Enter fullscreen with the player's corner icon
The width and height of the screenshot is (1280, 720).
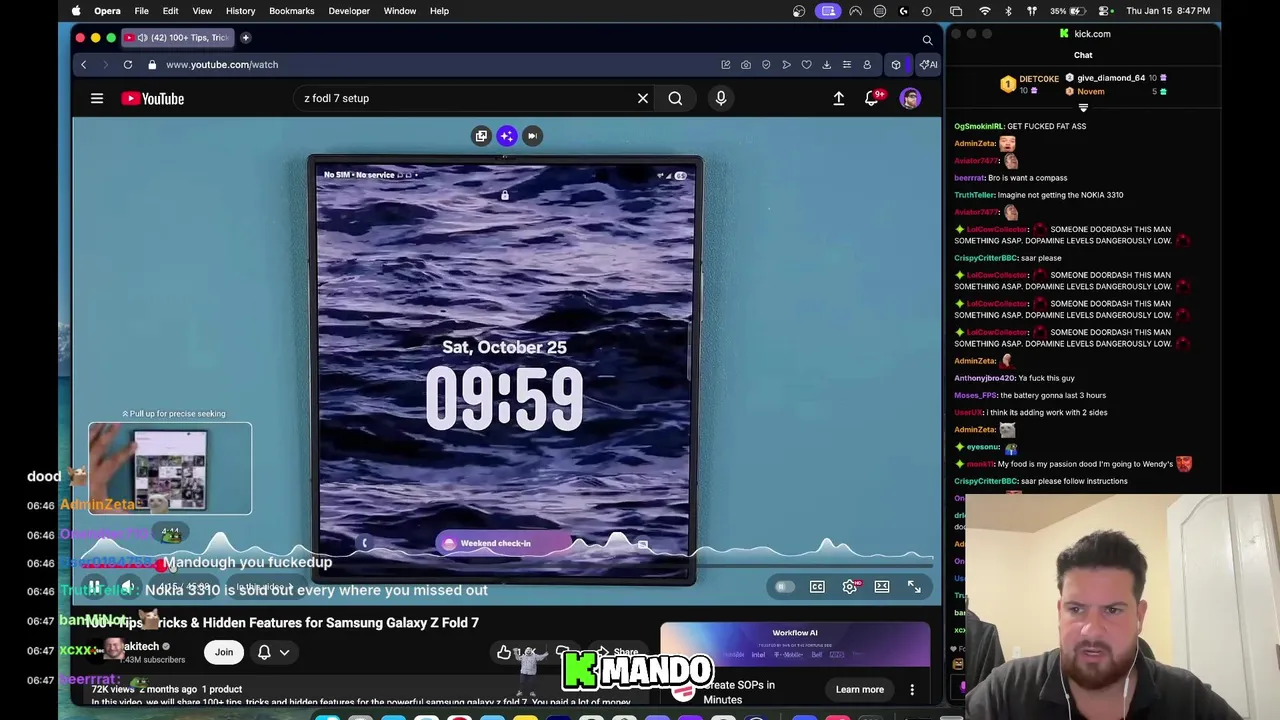click(x=914, y=587)
